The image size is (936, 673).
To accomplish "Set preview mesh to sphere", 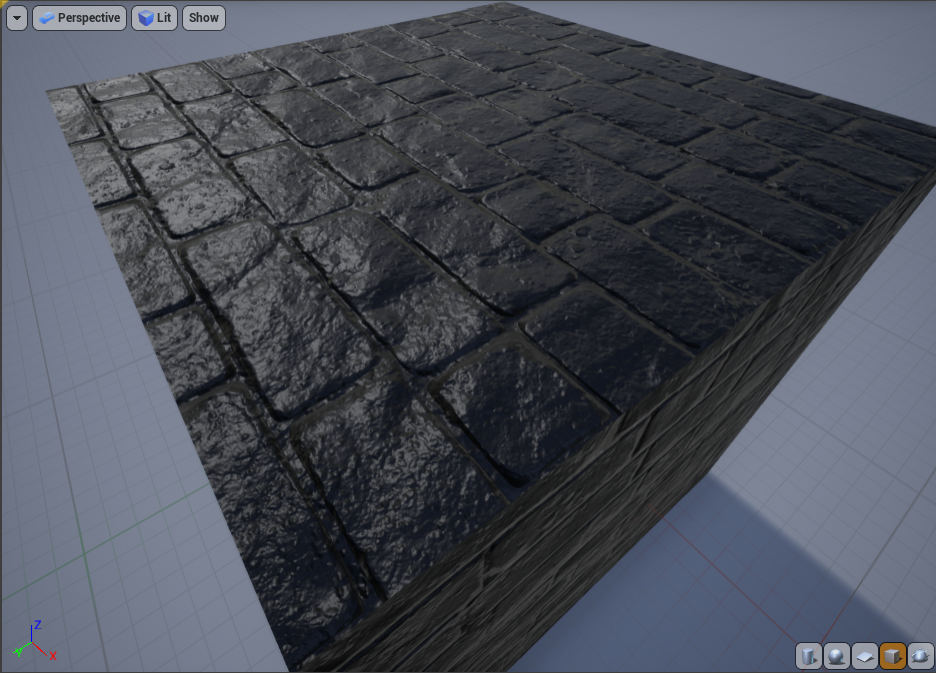I will [836, 656].
